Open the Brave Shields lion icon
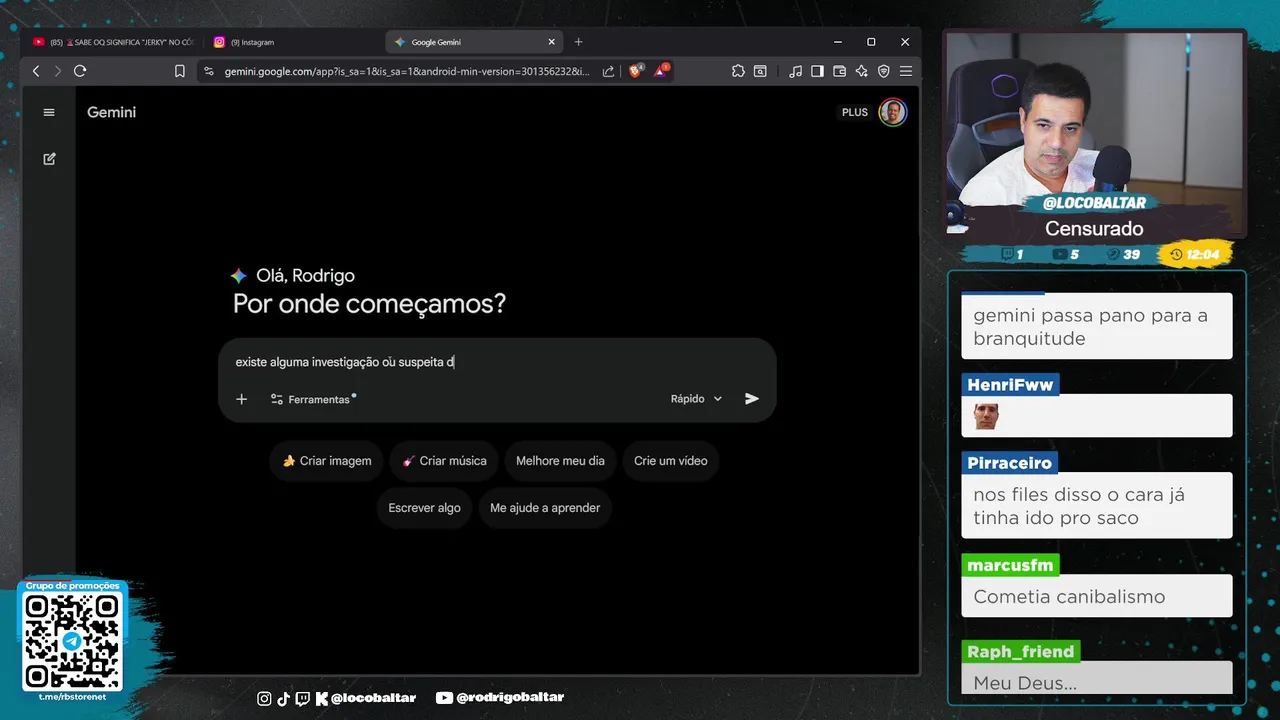The height and width of the screenshot is (720, 1280). click(x=635, y=71)
